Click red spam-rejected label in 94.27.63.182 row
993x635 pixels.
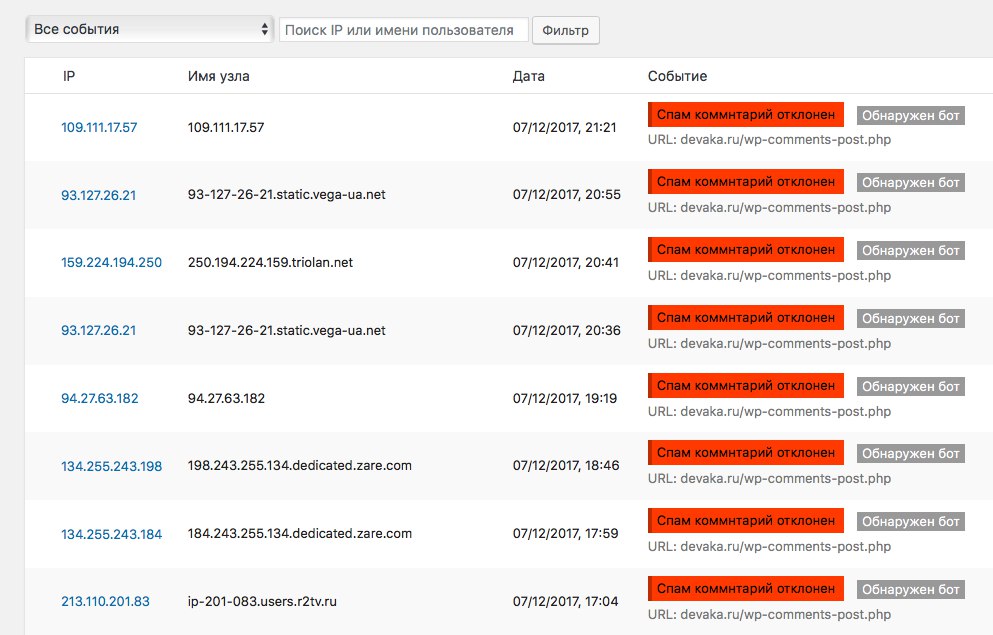tap(745, 385)
